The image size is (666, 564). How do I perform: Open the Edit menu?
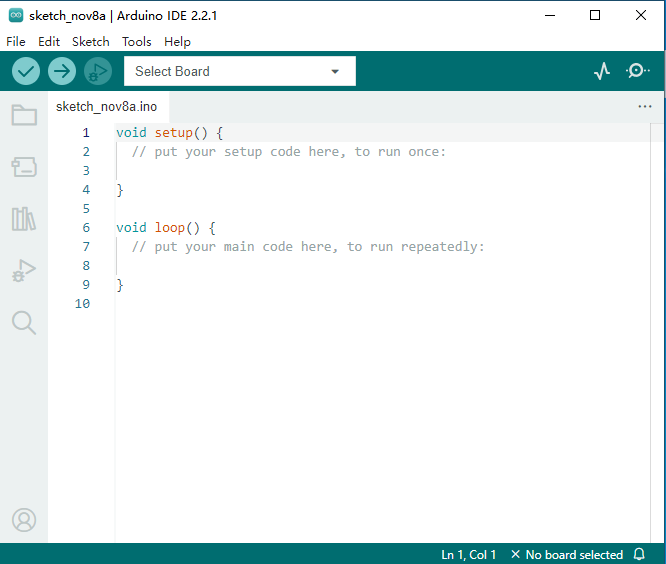click(x=49, y=42)
